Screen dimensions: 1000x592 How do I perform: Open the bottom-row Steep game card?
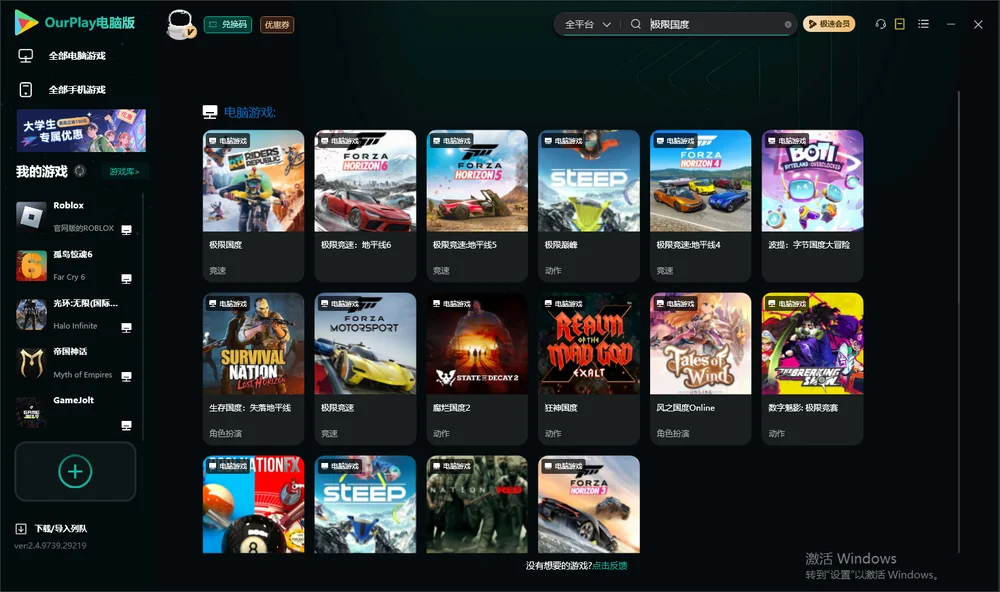365,504
